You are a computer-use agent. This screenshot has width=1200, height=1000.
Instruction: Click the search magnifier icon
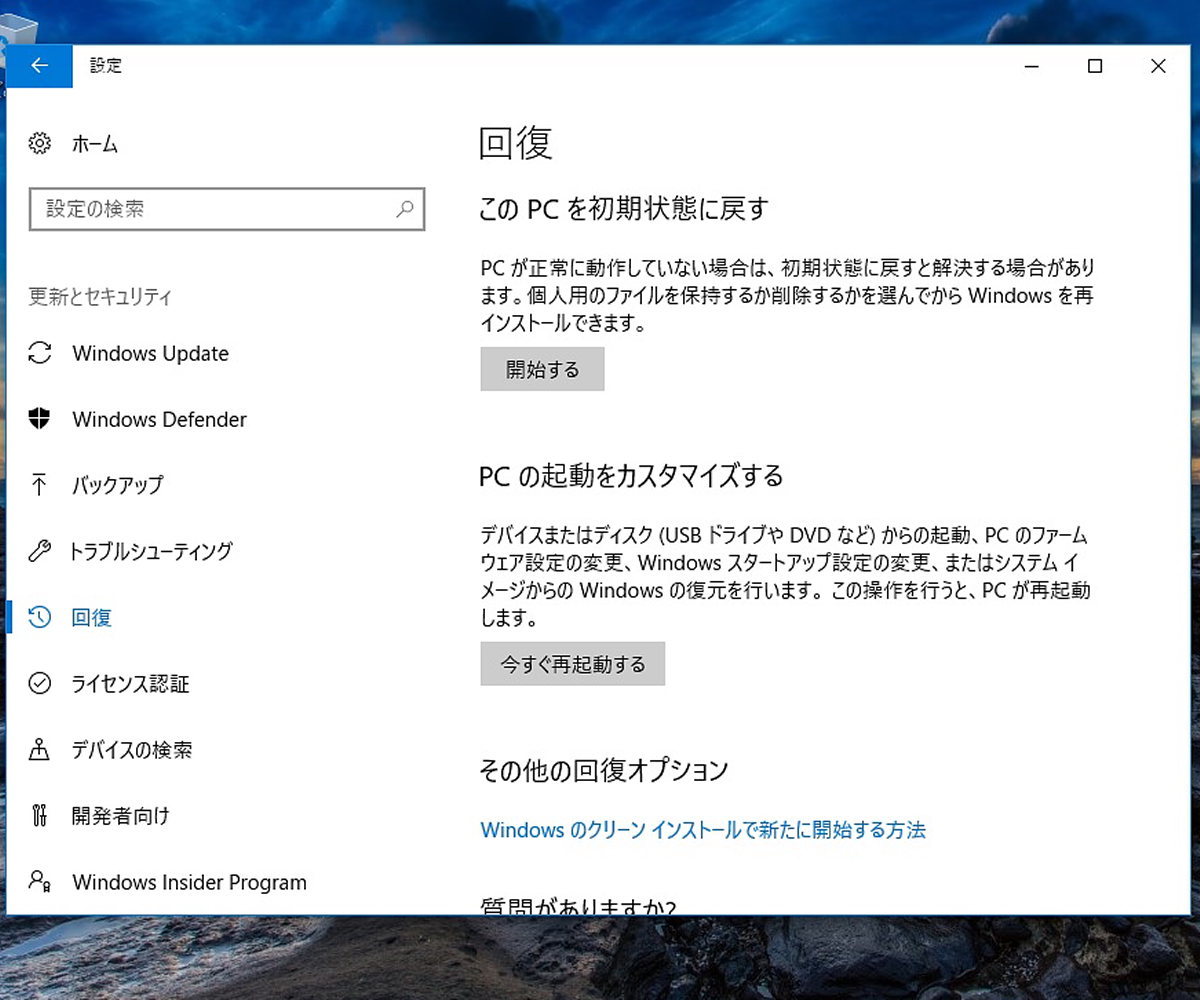pos(404,209)
